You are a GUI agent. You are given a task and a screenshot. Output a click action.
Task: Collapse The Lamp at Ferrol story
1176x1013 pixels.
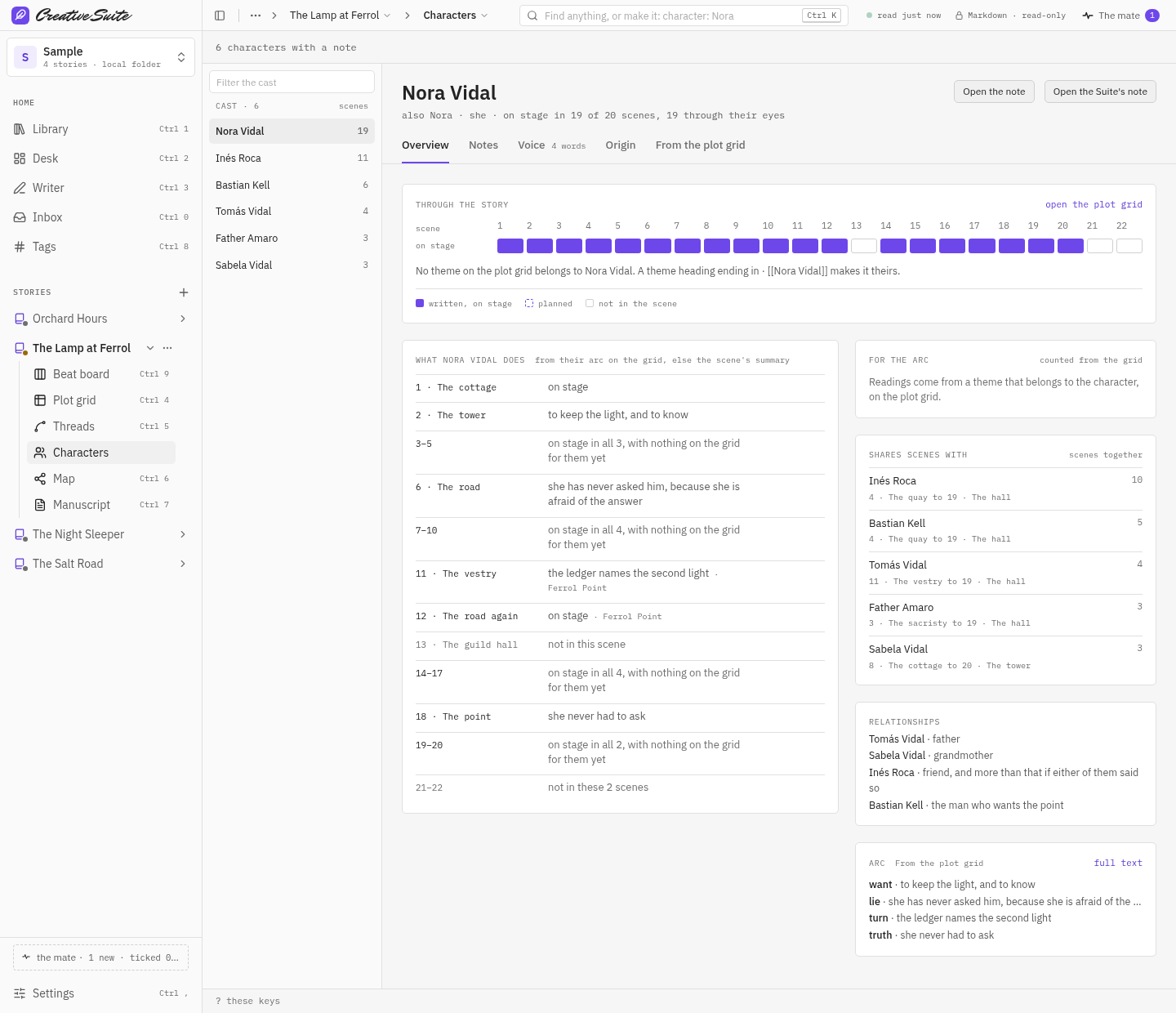coord(150,348)
